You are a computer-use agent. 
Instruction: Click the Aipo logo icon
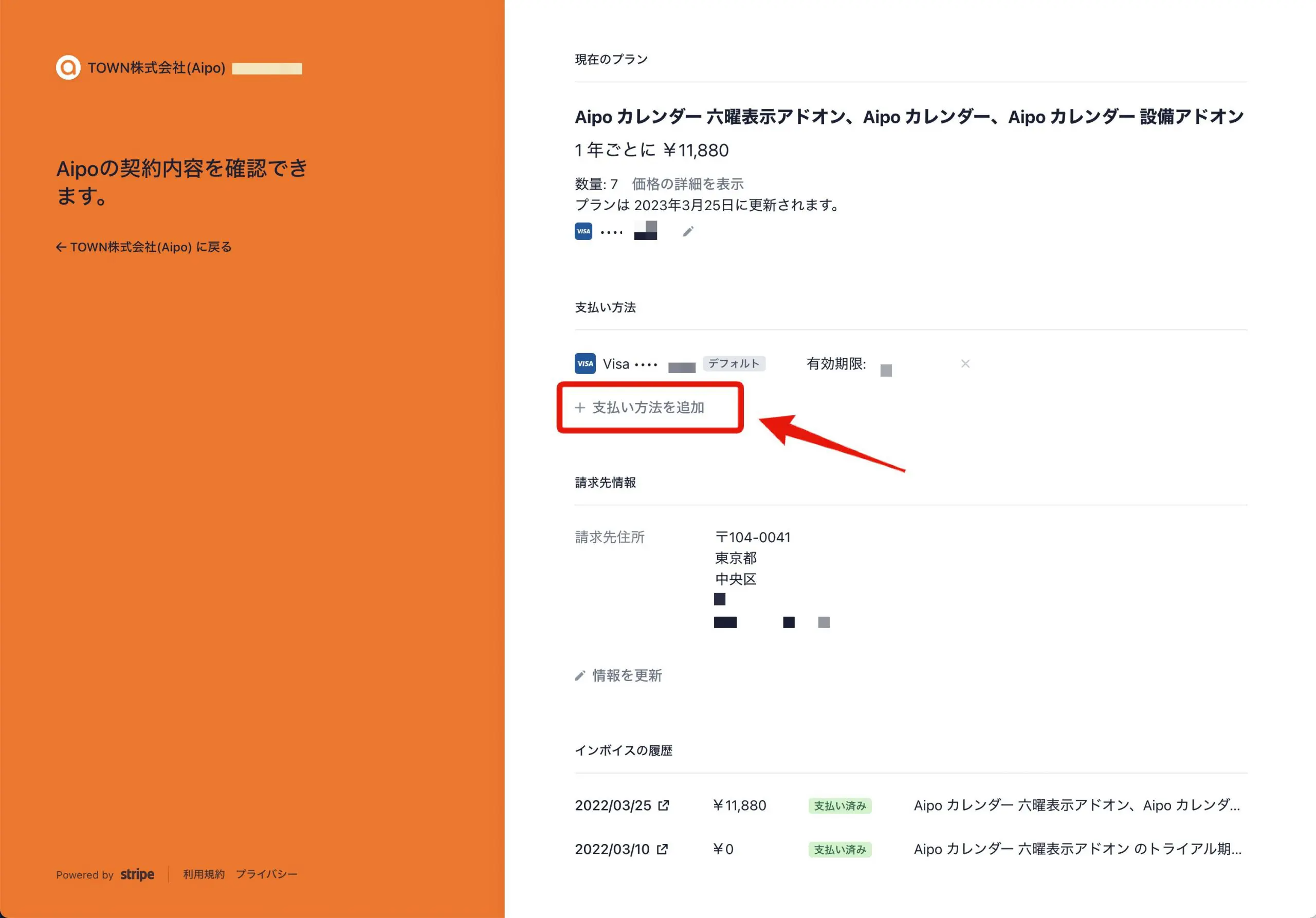pyautogui.click(x=68, y=68)
